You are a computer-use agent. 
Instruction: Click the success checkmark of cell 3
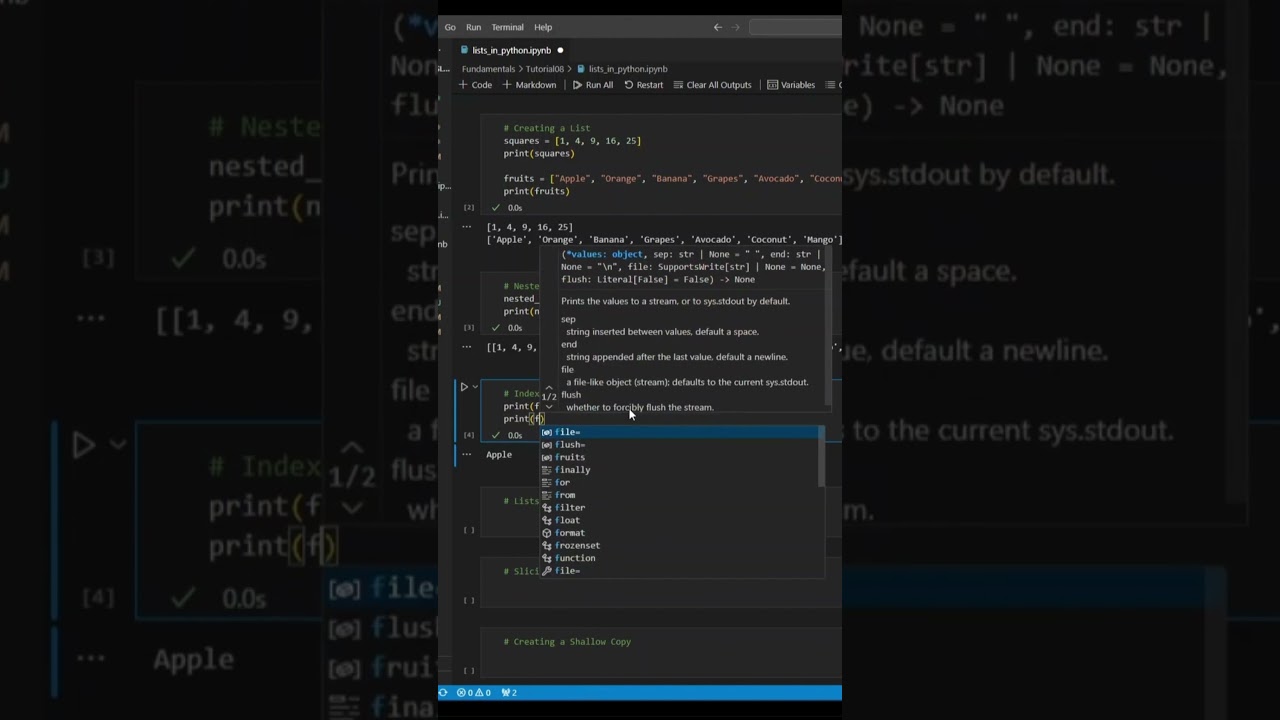(x=495, y=327)
